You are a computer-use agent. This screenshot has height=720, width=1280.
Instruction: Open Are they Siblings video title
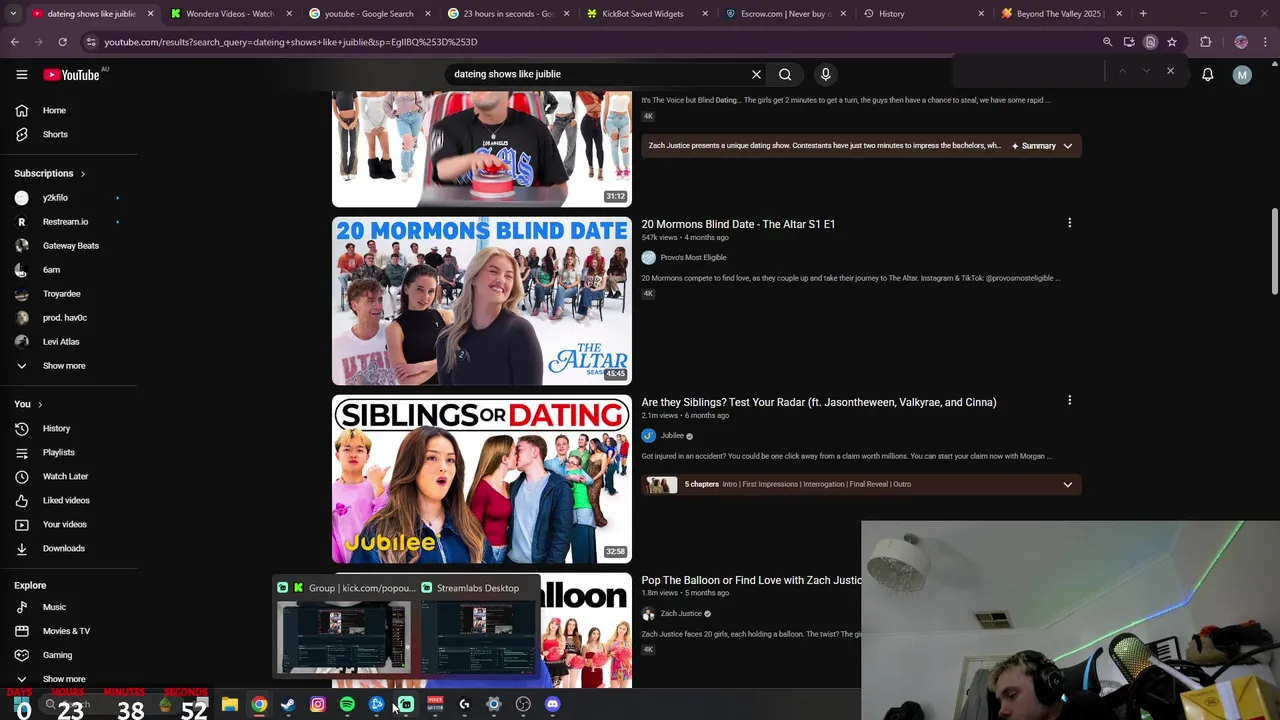point(819,402)
